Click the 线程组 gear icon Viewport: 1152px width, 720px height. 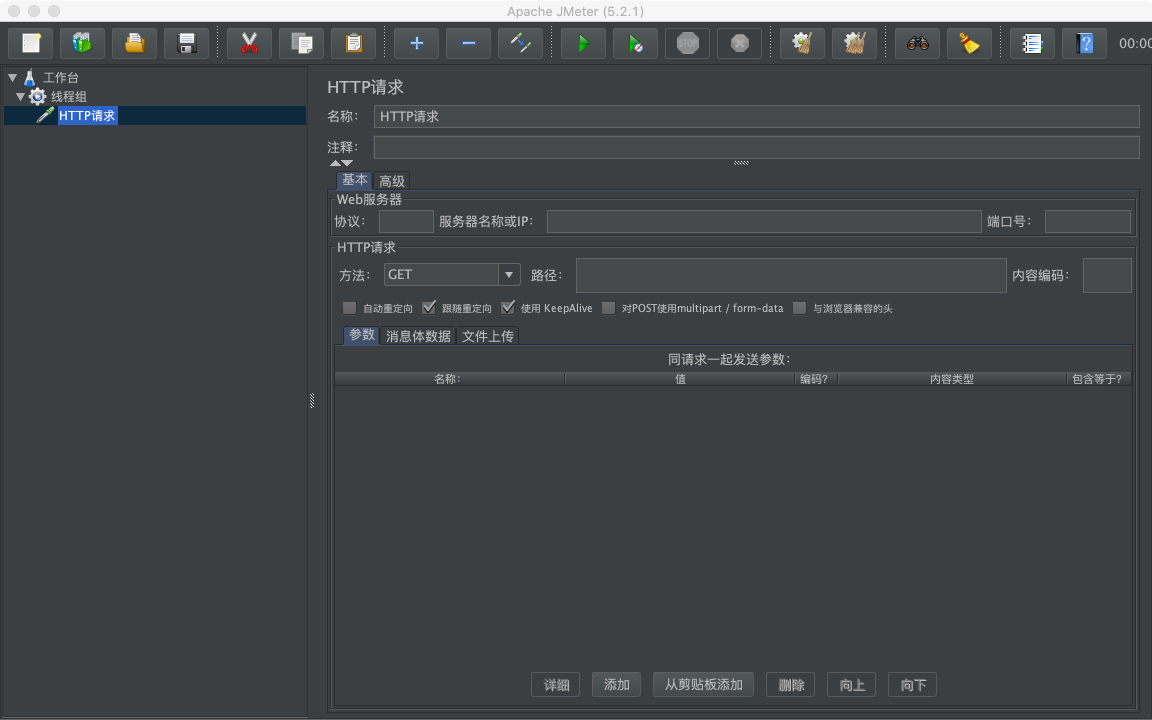tap(37, 96)
